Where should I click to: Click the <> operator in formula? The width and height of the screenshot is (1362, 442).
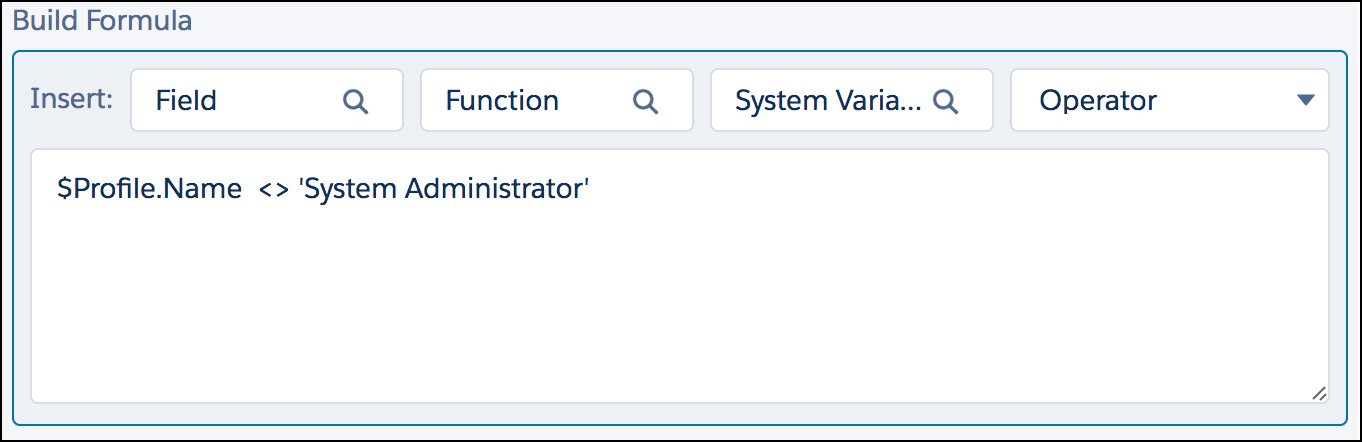(x=273, y=190)
